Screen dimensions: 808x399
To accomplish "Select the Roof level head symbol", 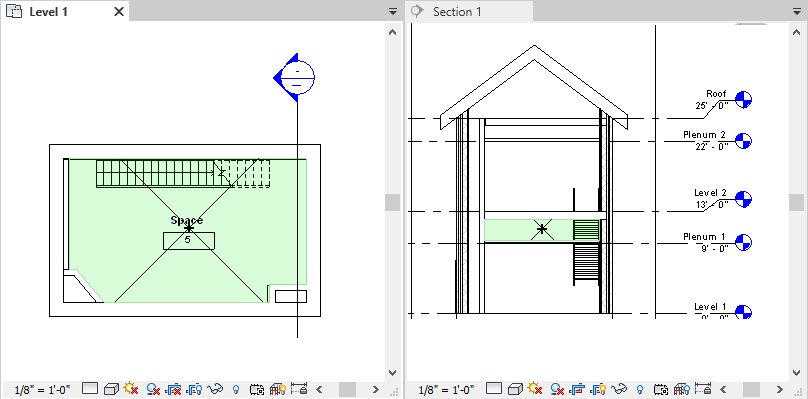I will (x=743, y=99).
